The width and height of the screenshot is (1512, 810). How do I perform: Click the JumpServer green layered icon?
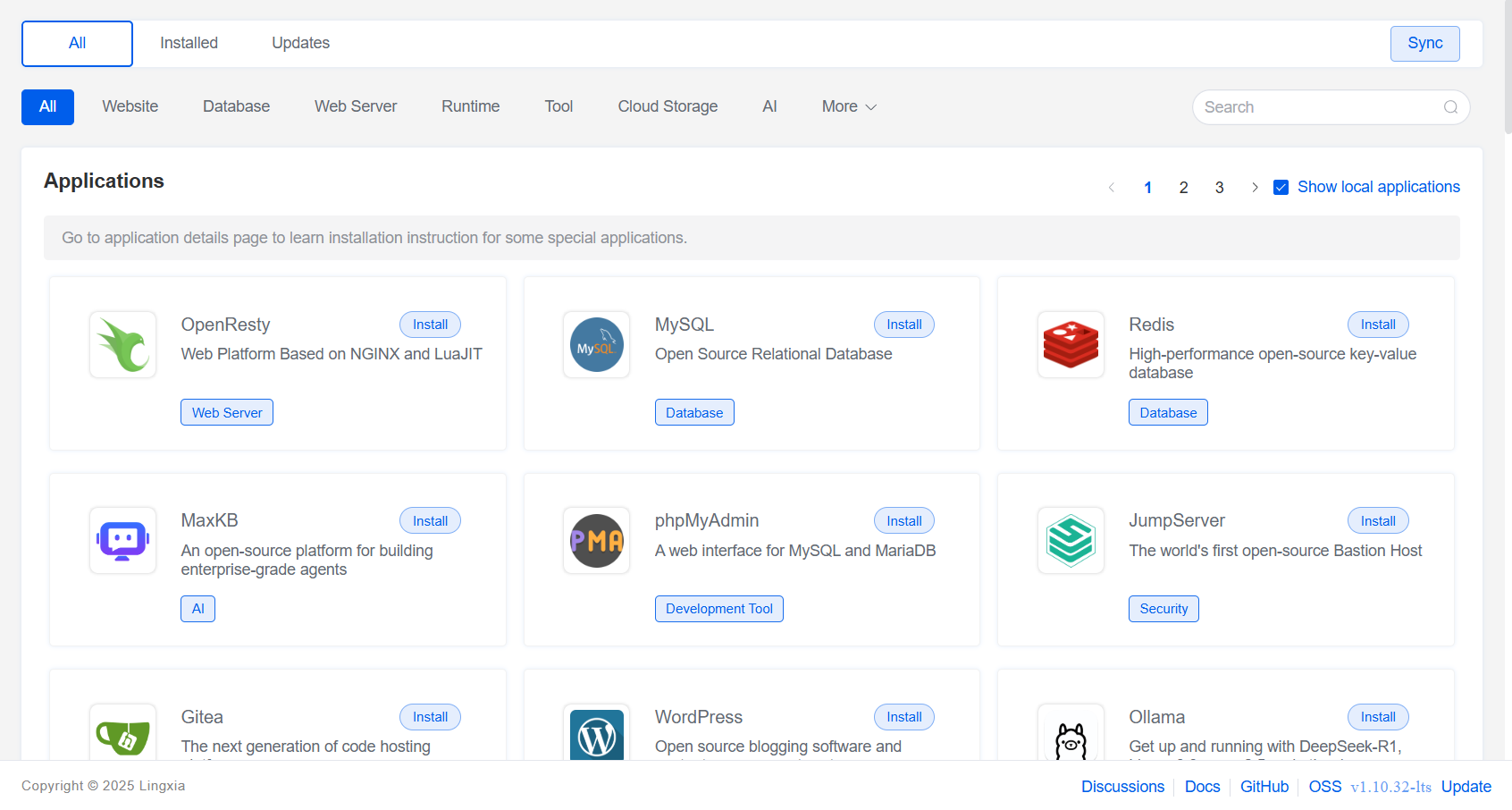pos(1071,541)
